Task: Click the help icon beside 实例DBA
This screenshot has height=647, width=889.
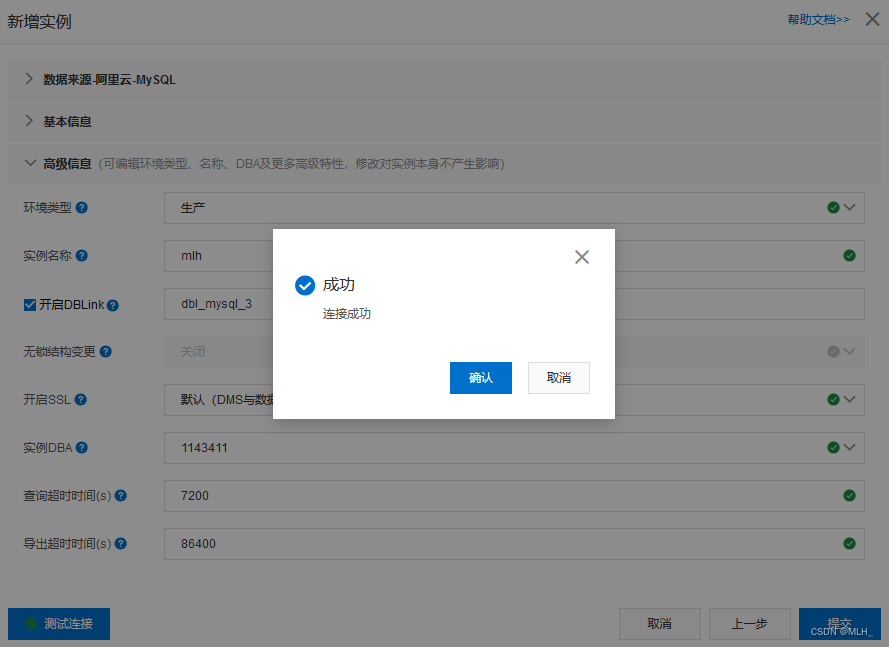Action: pos(82,448)
